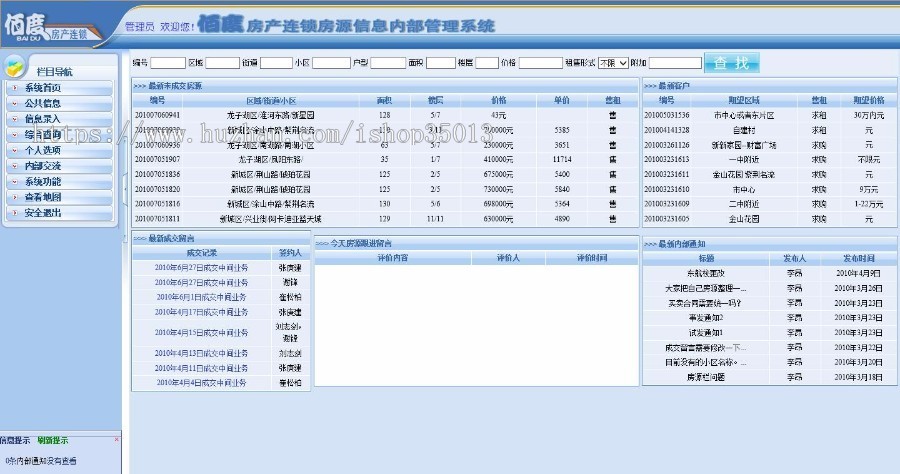Click the 一中附近 customer region cell
This screenshot has width=900, height=474.
[x=744, y=160]
